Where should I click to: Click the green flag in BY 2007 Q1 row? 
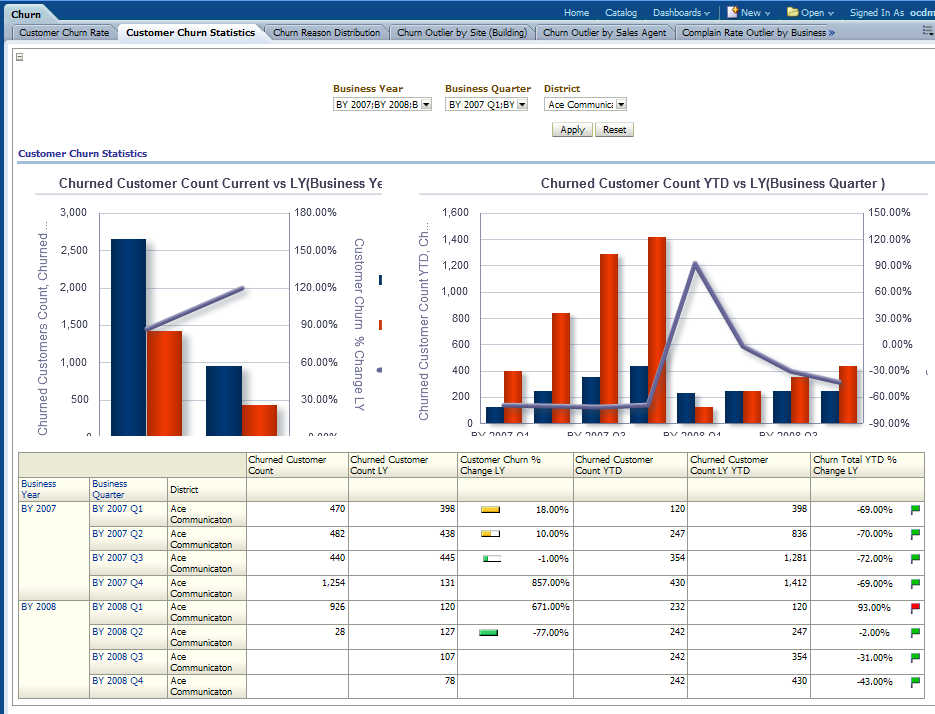[914, 509]
